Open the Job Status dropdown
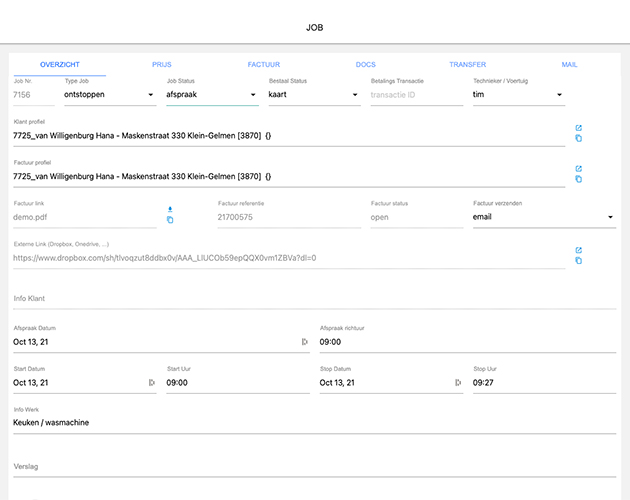Viewport: 630px width, 500px height. (x=253, y=96)
